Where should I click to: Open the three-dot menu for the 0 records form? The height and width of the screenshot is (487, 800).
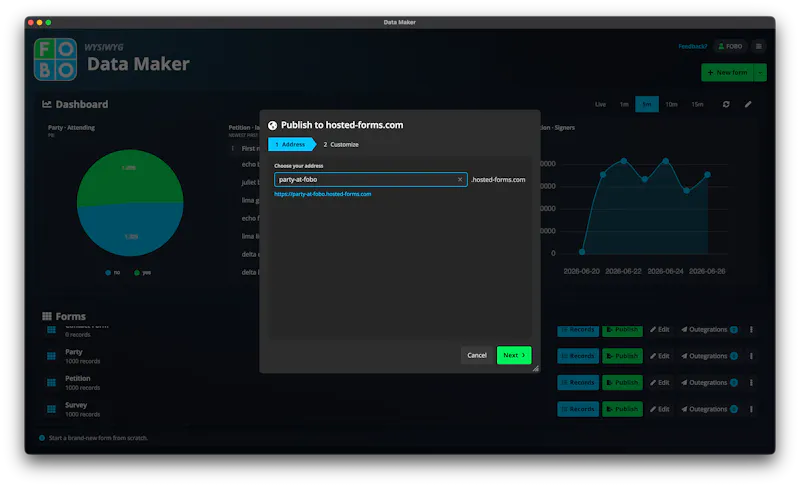click(x=751, y=329)
